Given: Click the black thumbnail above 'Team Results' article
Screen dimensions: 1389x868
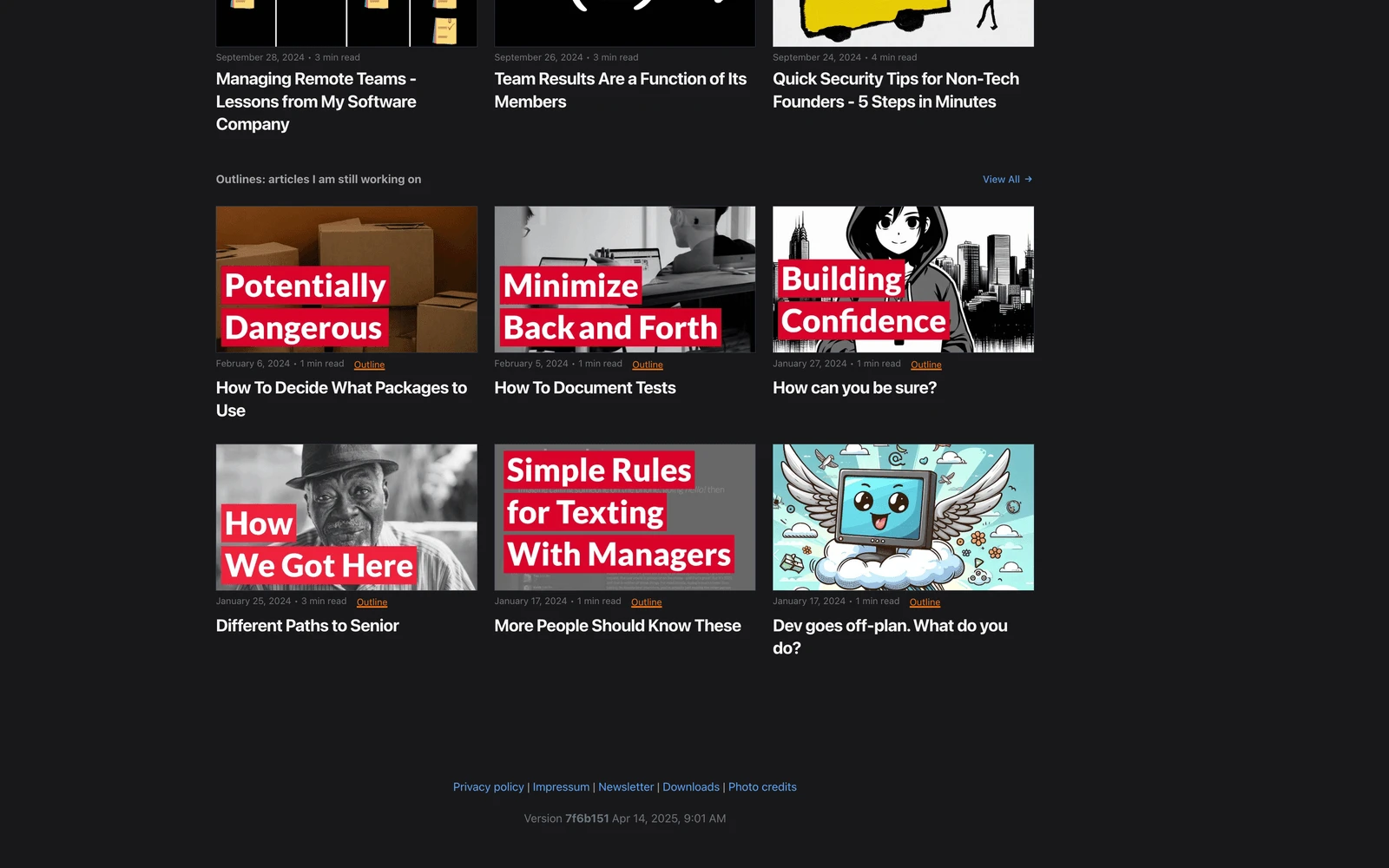Looking at the screenshot, I should tap(625, 23).
